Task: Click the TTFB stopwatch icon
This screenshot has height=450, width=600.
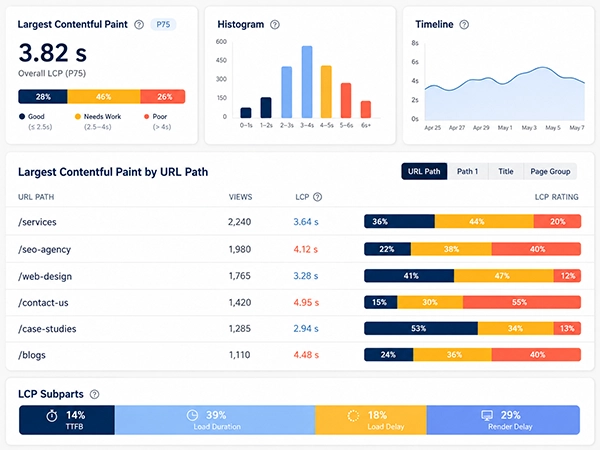Action: click(x=52, y=416)
